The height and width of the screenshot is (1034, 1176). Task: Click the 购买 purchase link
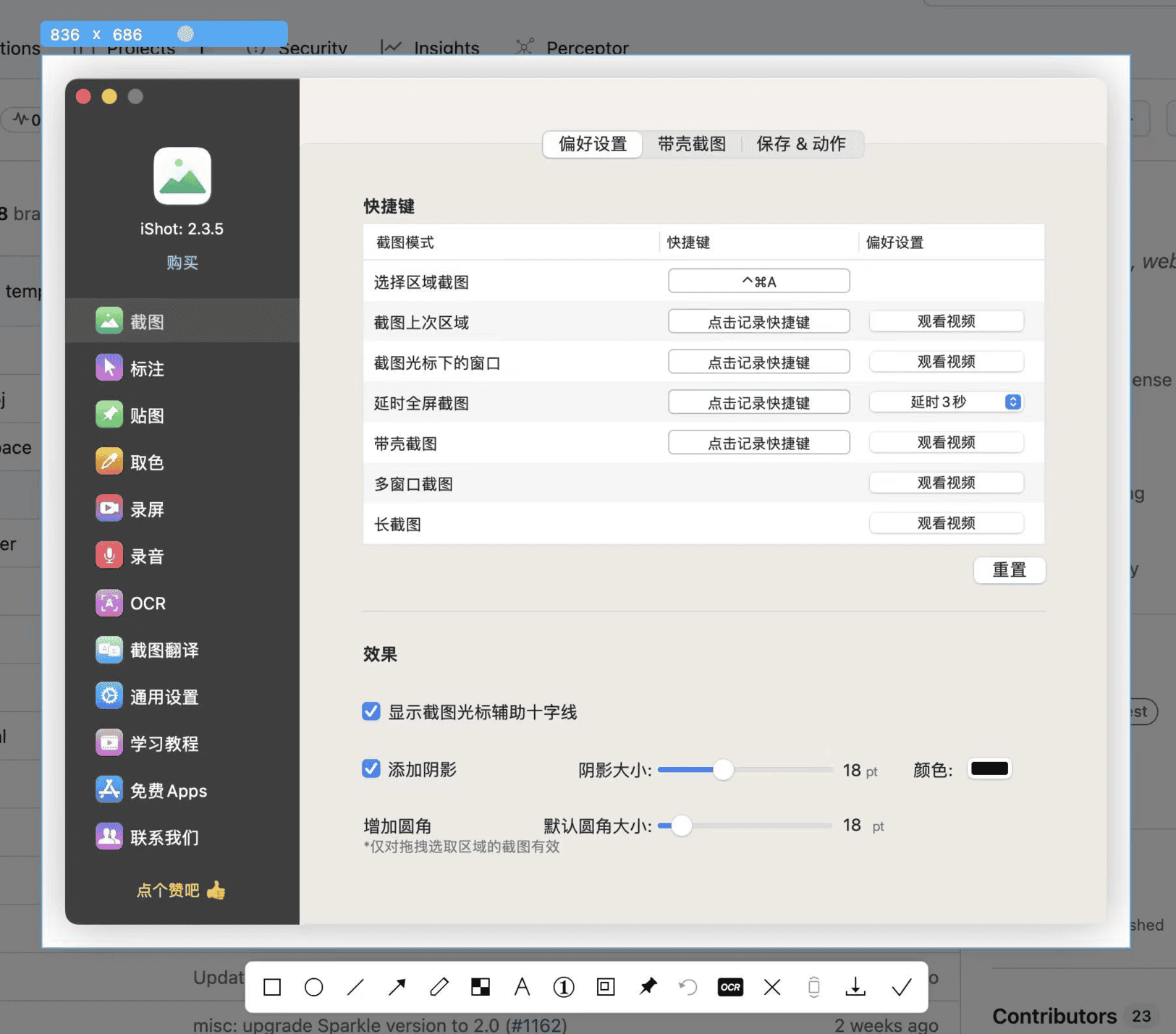click(x=182, y=263)
